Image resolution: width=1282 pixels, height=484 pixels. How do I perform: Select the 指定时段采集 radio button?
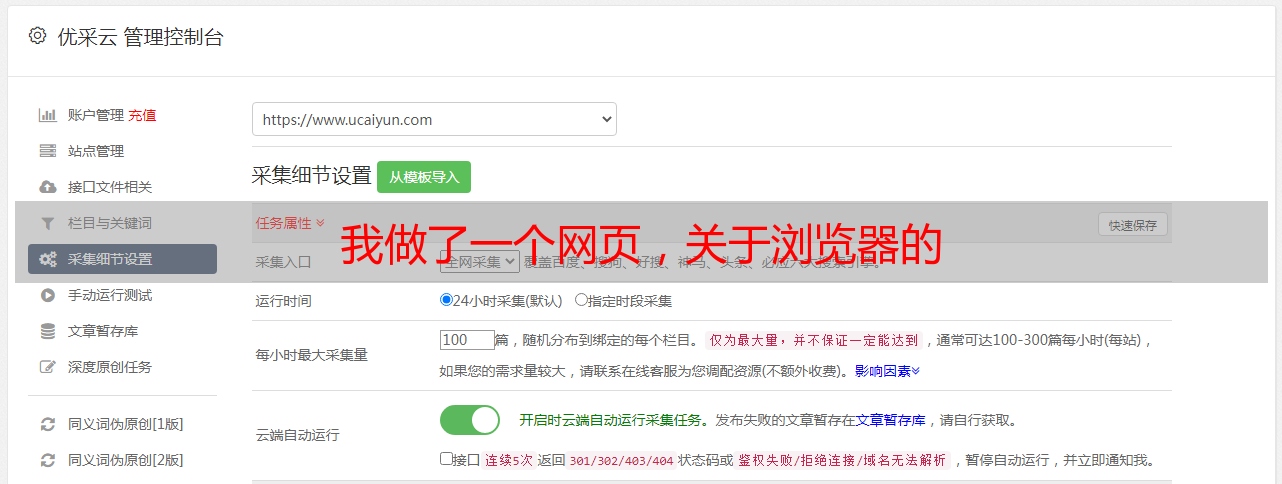(x=581, y=299)
